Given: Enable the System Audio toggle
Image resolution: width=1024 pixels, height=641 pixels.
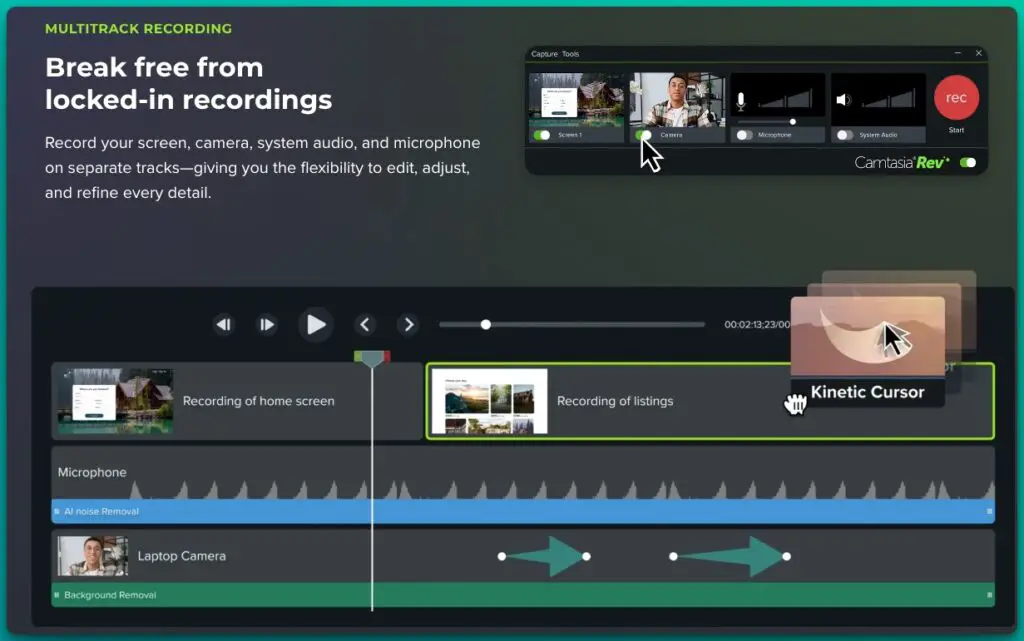Looking at the screenshot, I should (x=845, y=134).
